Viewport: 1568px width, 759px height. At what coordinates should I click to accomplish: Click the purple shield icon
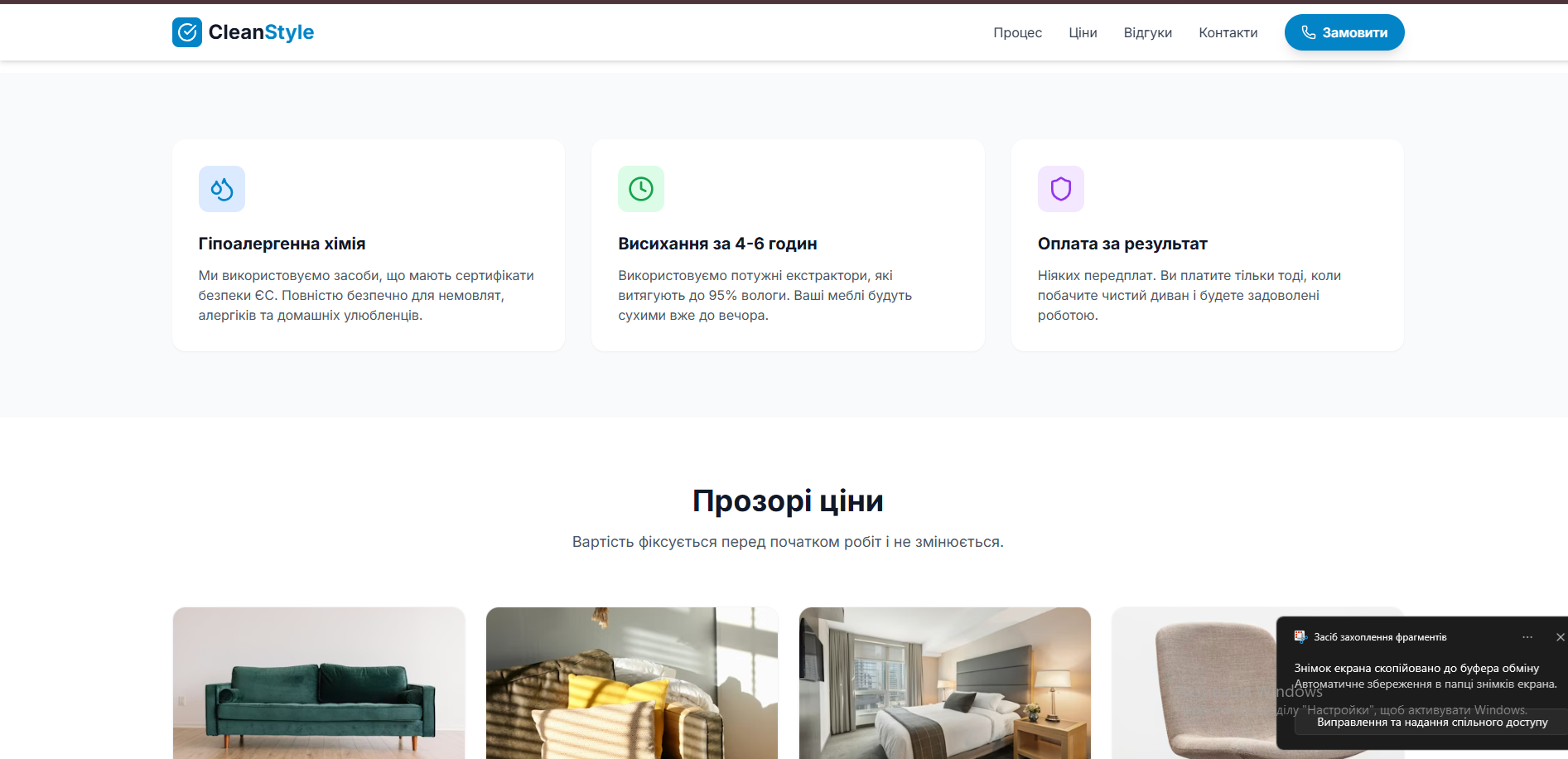1061,189
